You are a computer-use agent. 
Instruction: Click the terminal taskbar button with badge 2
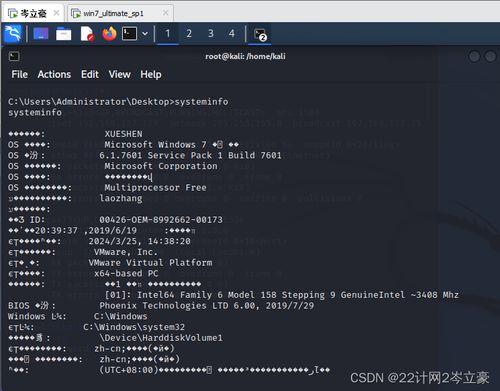[260, 34]
